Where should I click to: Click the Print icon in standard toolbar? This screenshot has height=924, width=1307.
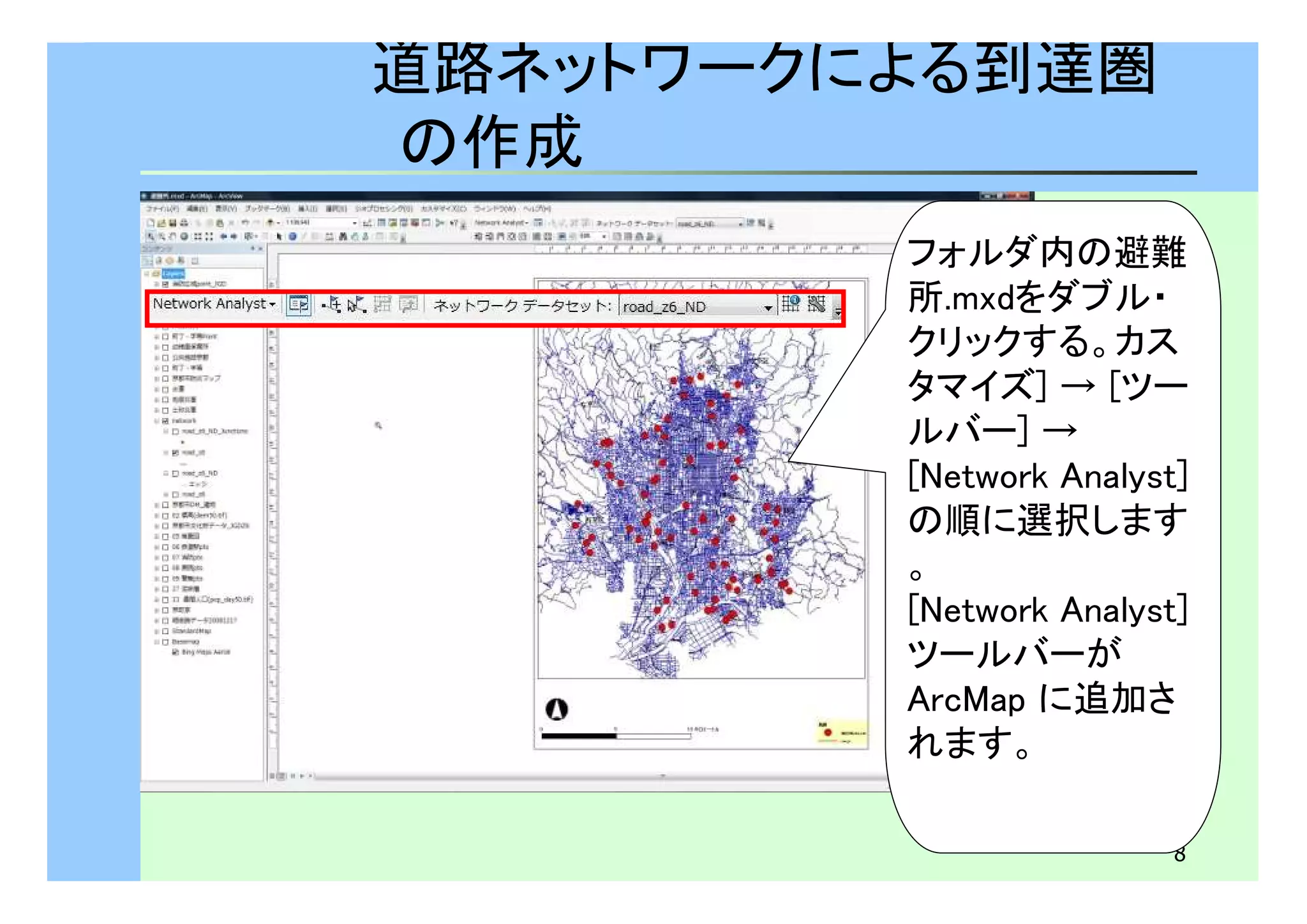184,223
